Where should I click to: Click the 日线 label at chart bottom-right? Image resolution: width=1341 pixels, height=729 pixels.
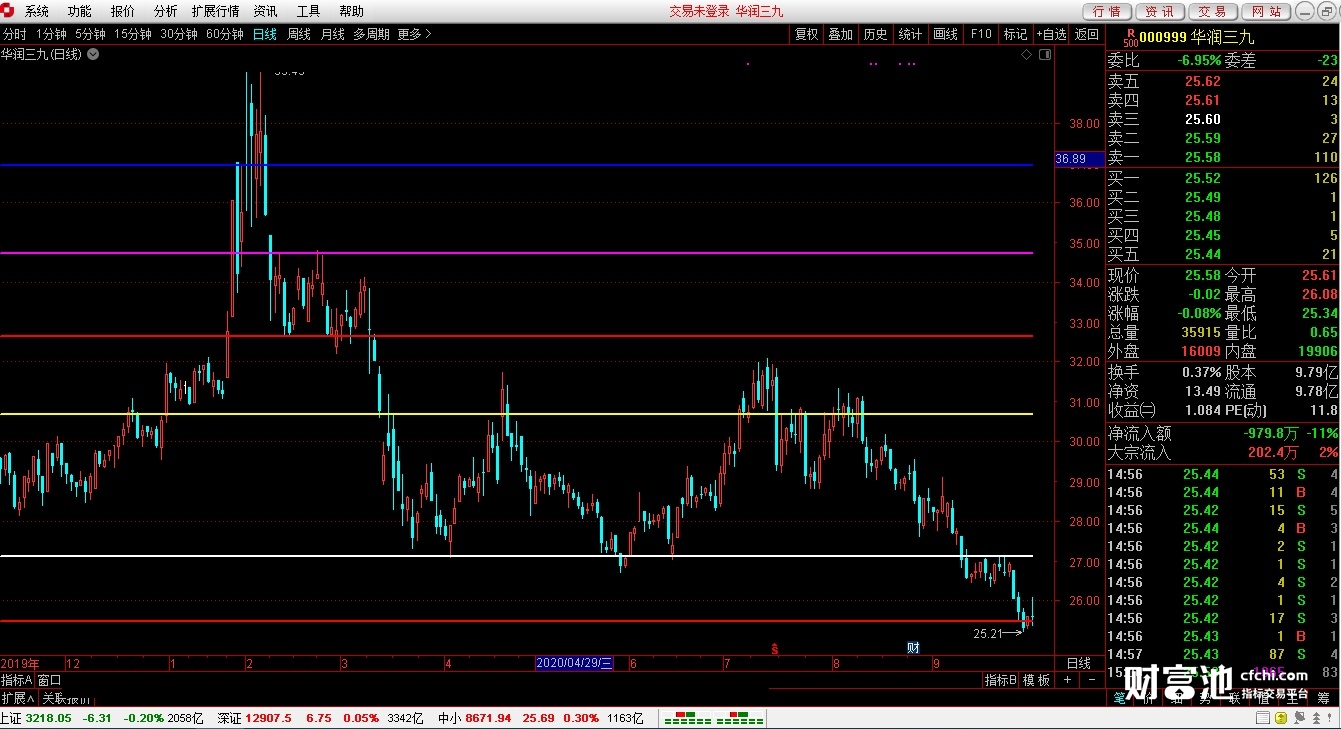tap(1079, 663)
